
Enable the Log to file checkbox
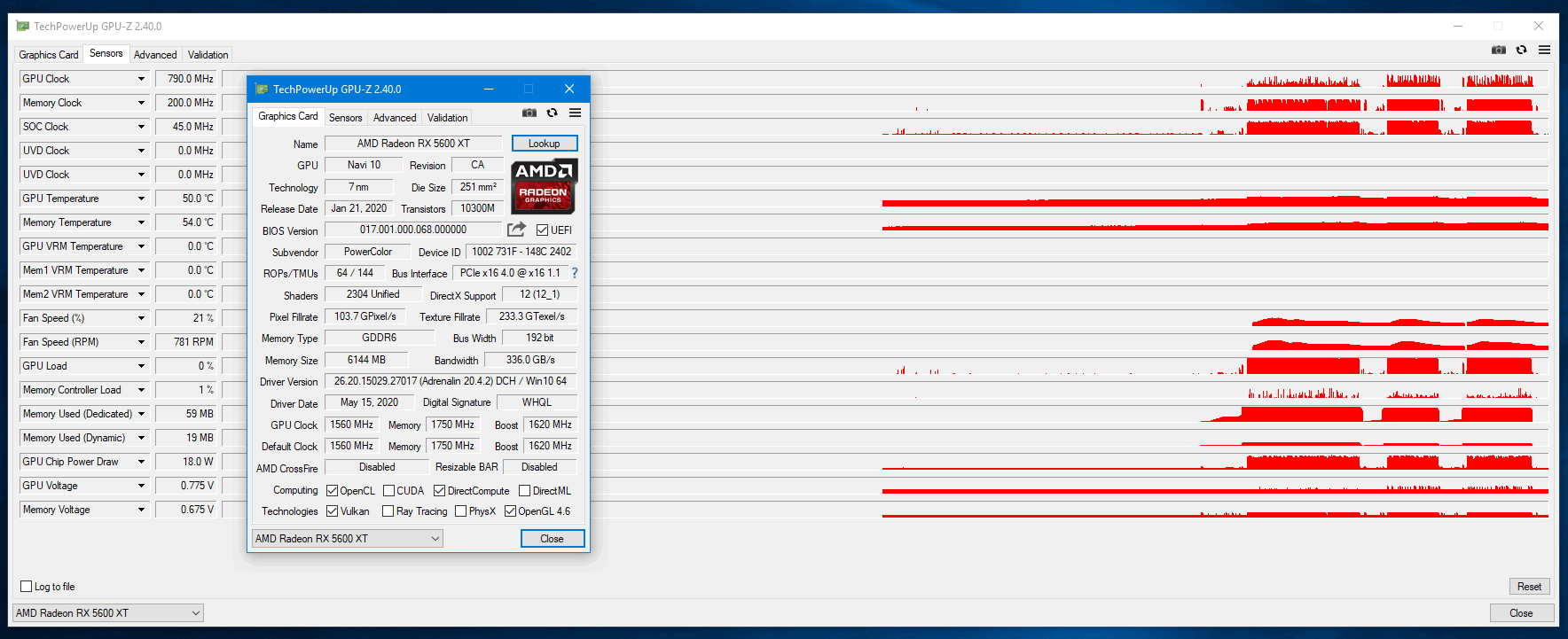point(27,587)
